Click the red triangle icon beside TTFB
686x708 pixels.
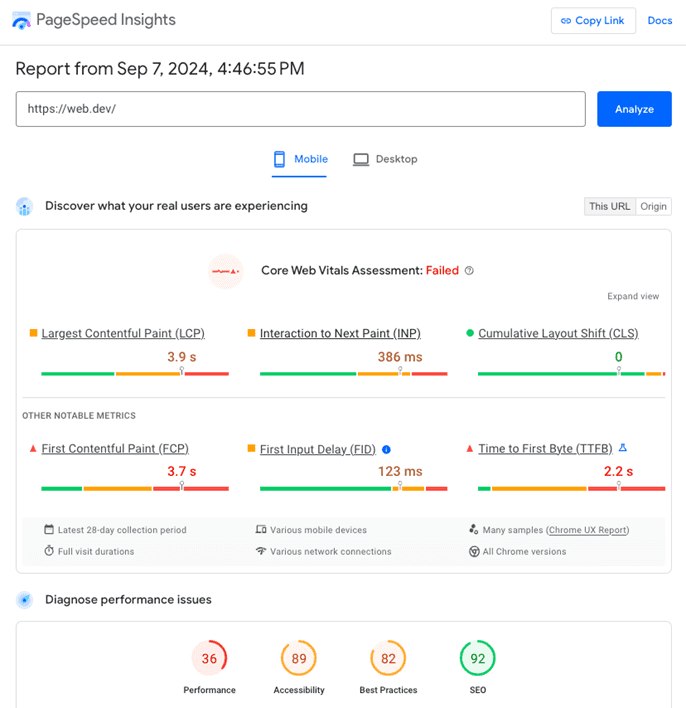click(x=470, y=448)
